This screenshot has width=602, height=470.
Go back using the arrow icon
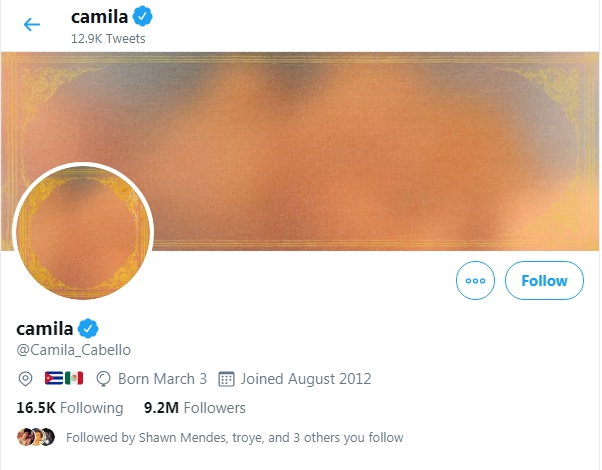pyautogui.click(x=32, y=25)
